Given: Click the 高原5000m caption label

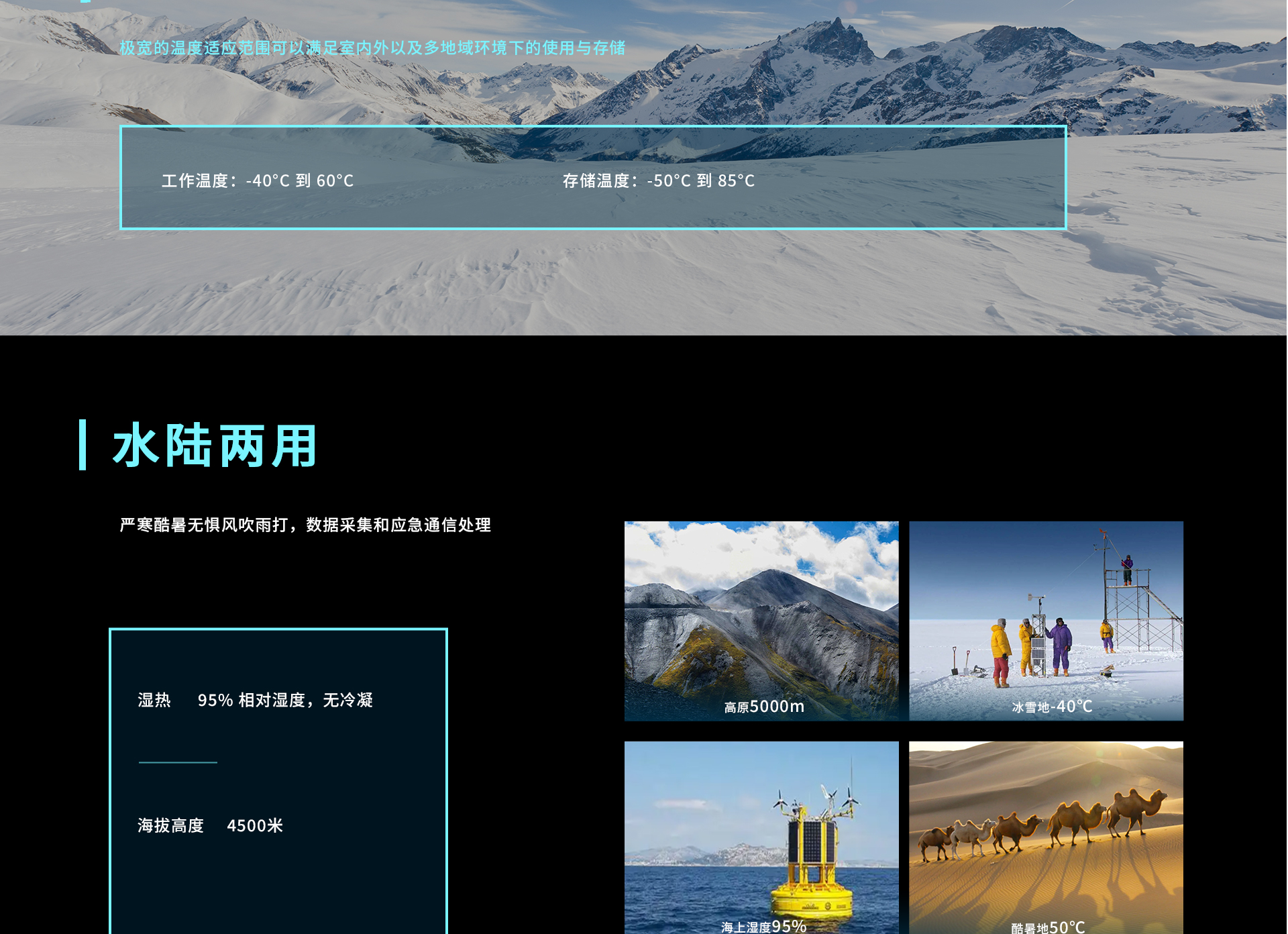Looking at the screenshot, I should click(764, 707).
